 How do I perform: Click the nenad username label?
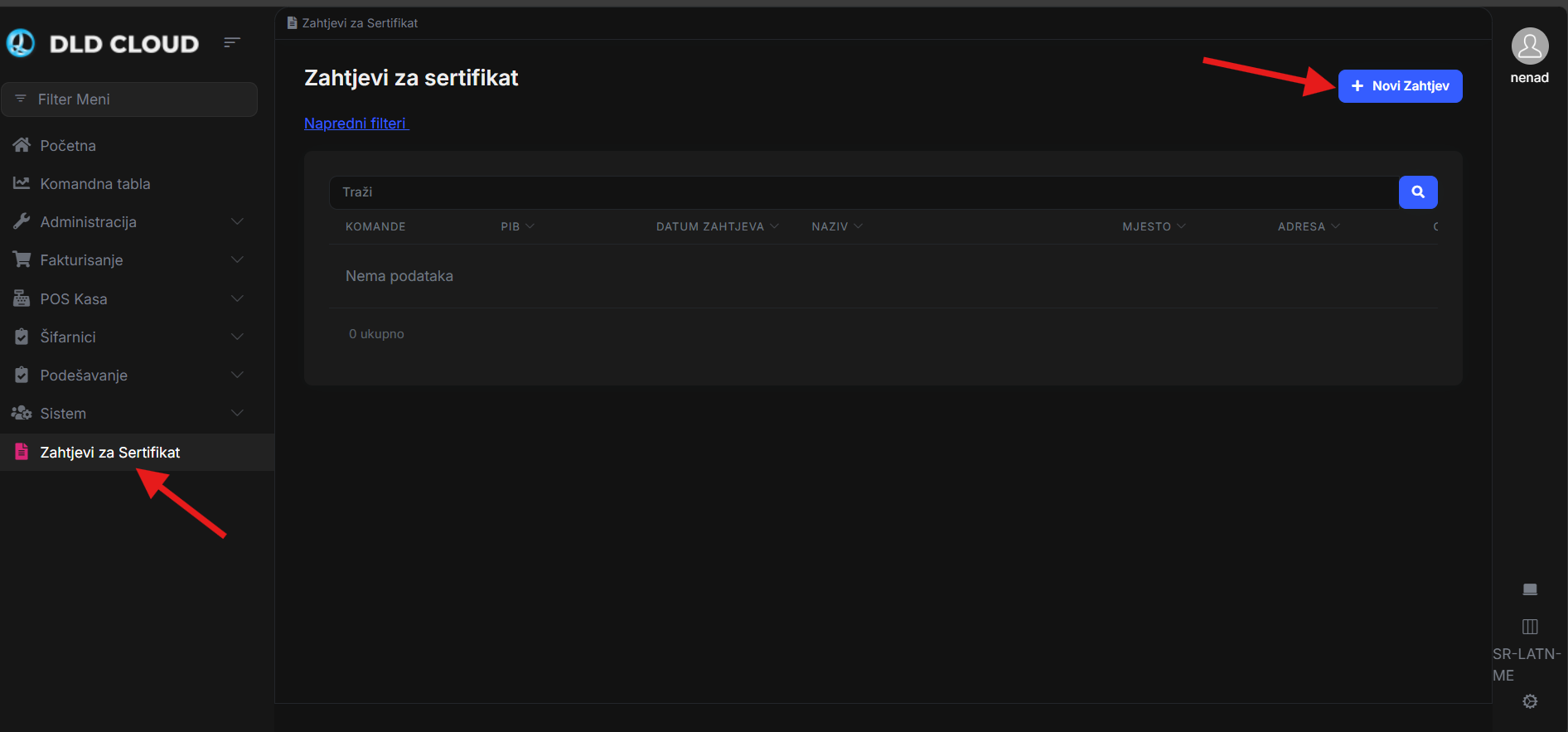[1529, 78]
